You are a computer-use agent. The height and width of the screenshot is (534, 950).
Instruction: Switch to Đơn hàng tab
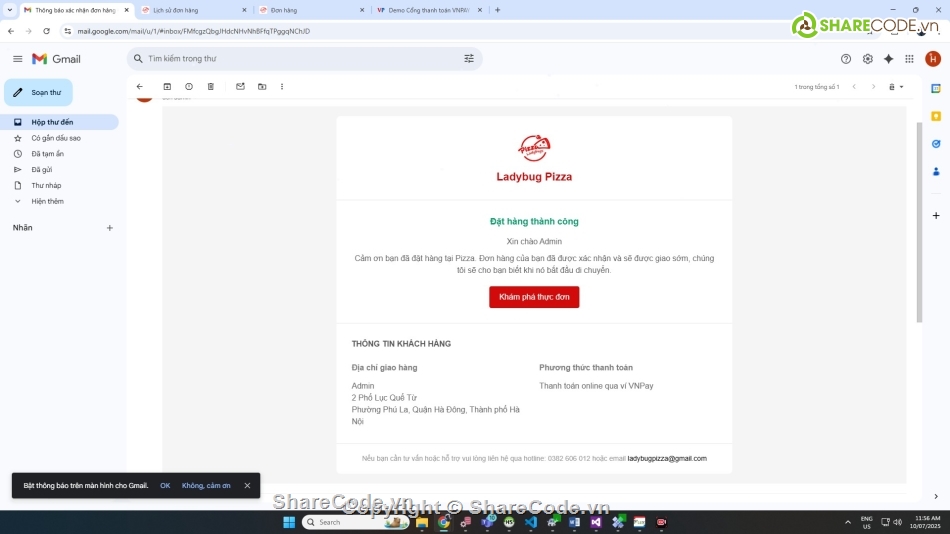310,10
